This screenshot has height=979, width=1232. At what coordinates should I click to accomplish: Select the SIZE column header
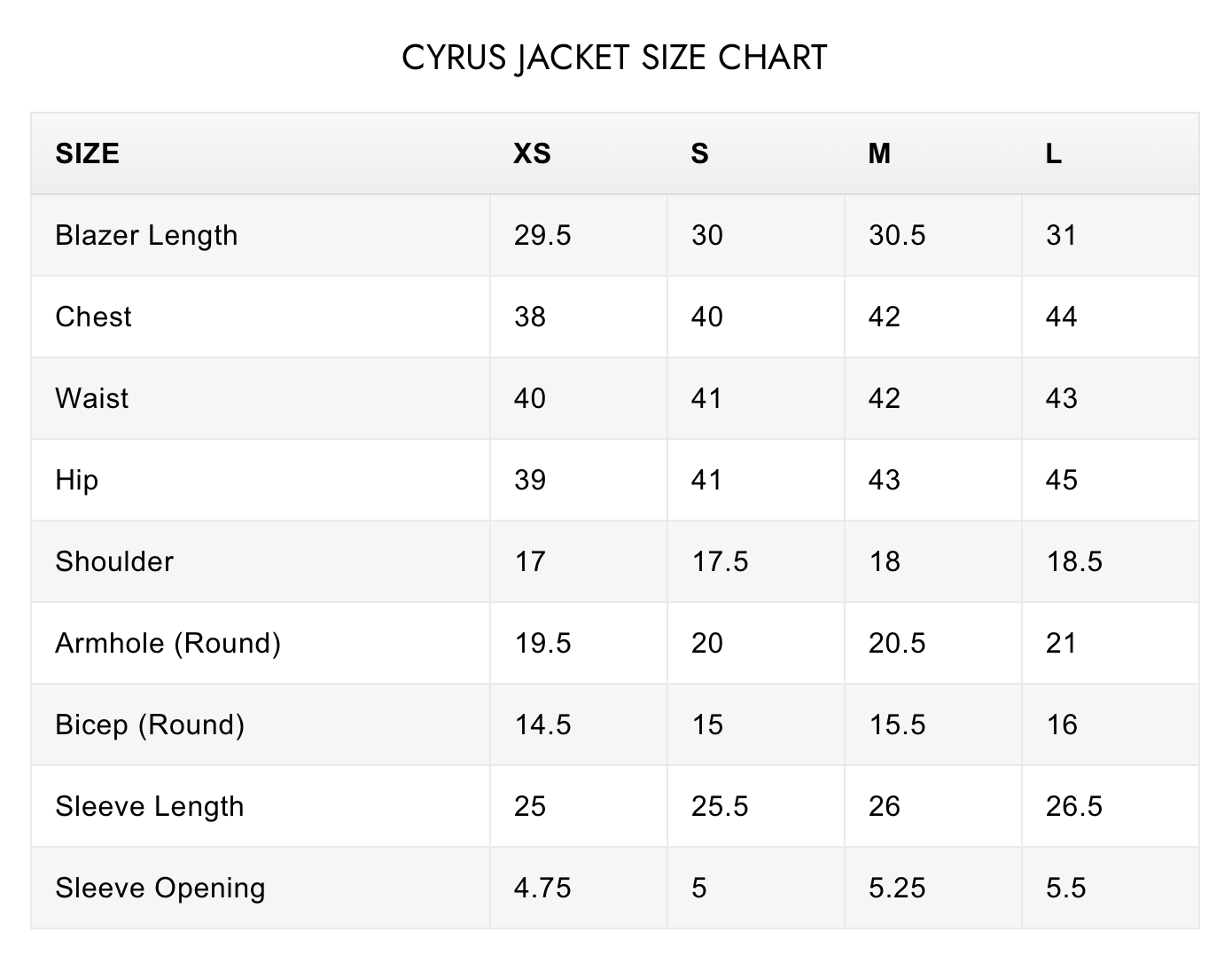pyautogui.click(x=87, y=153)
